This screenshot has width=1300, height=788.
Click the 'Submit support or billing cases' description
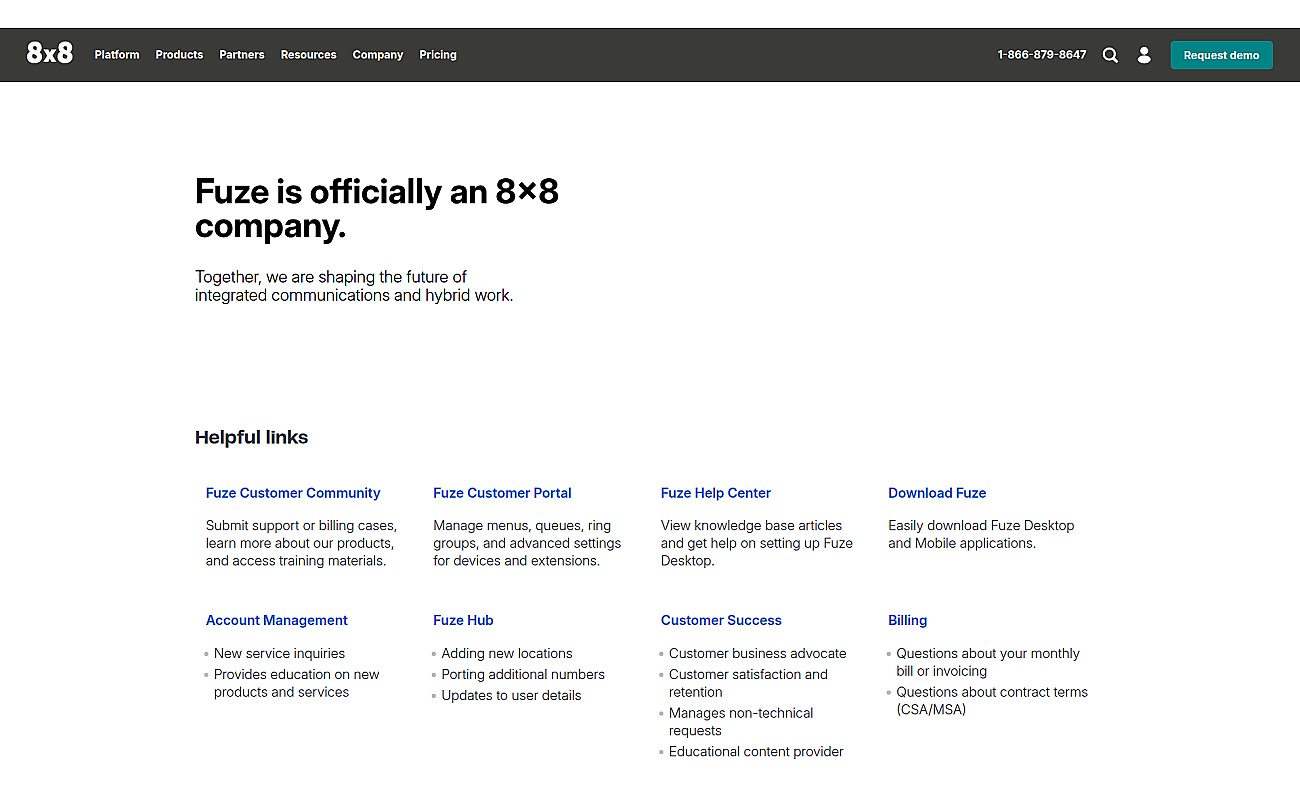point(301,543)
